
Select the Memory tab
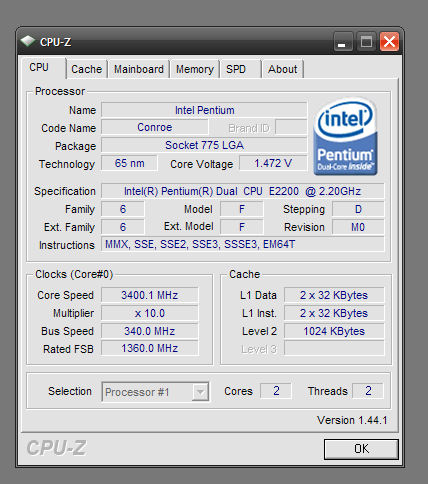[195, 69]
